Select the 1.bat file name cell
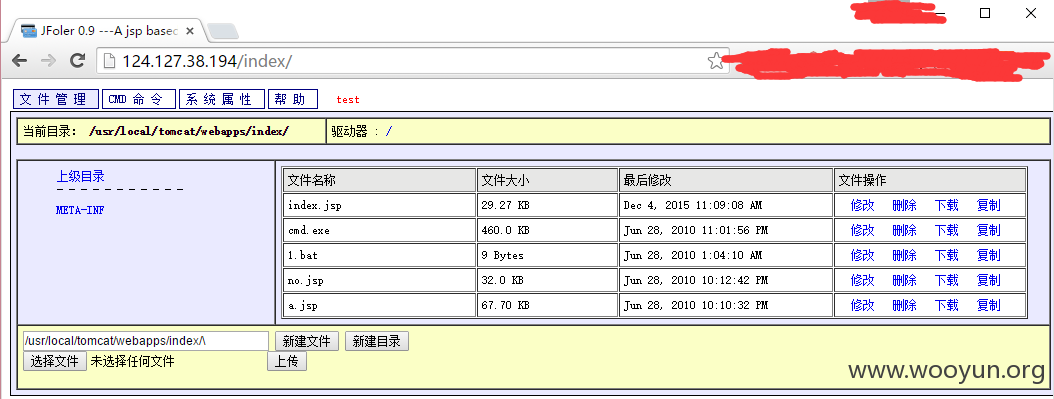Screen dimensions: 1054x399 point(379,255)
